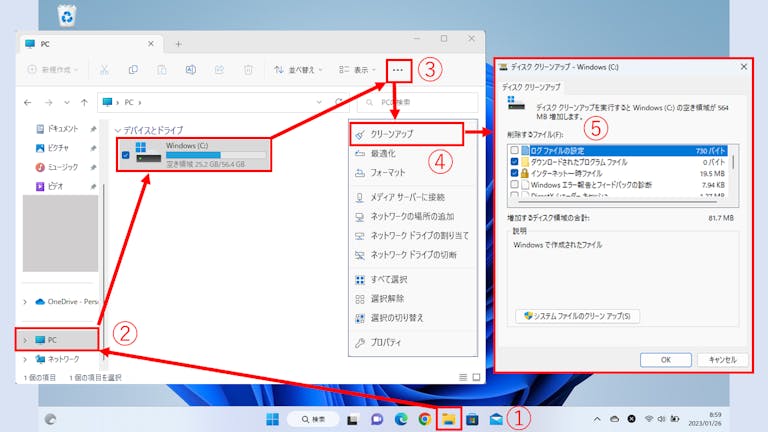Click システム ファイルのクリーン アップ button

pyautogui.click(x=577, y=316)
